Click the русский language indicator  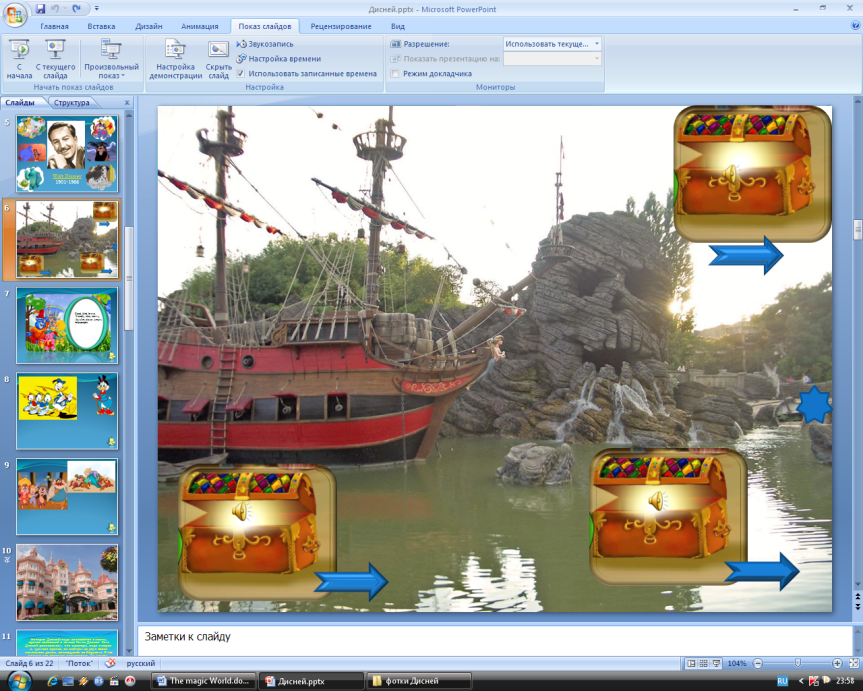click(x=141, y=663)
